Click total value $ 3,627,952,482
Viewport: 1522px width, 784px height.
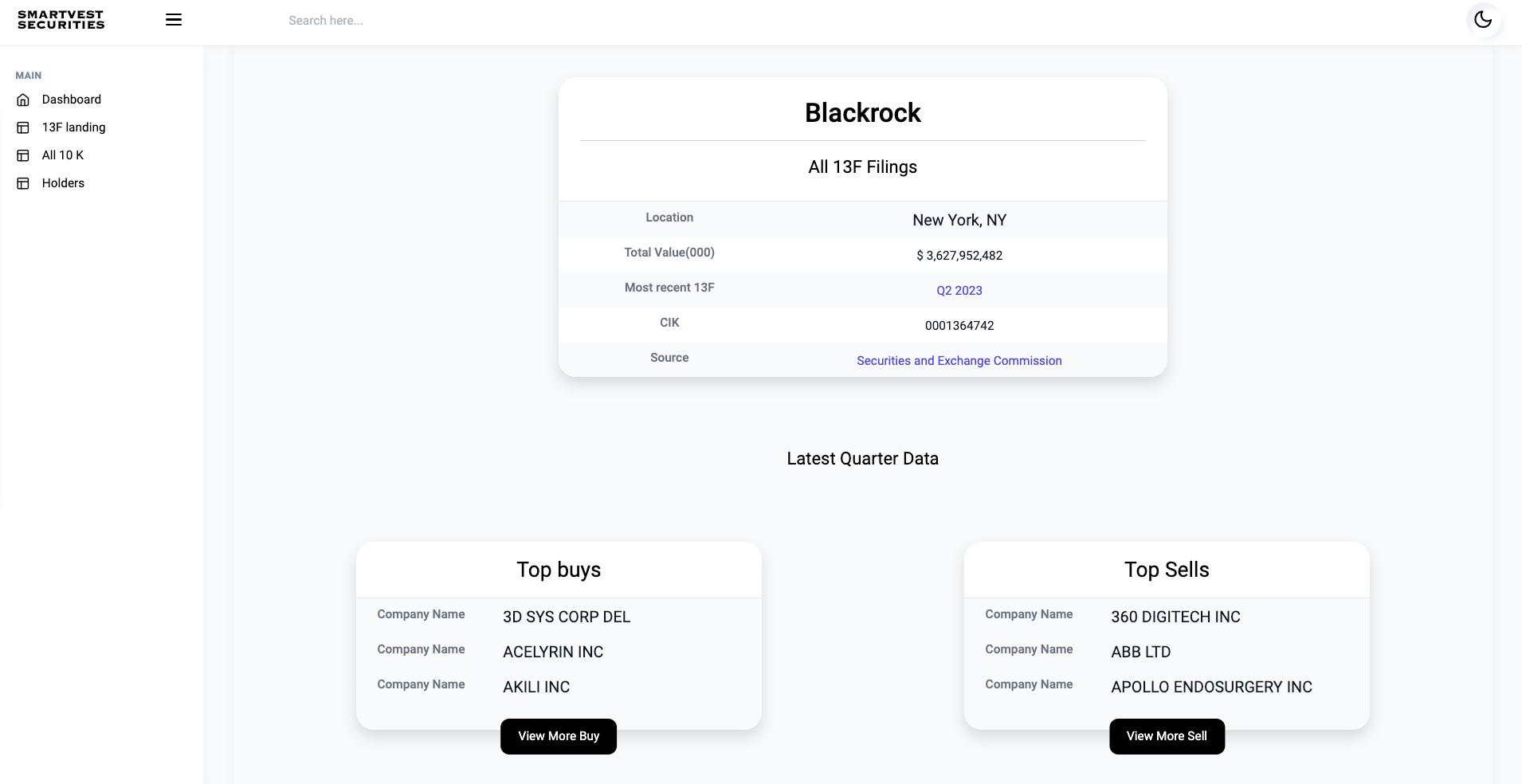click(959, 256)
